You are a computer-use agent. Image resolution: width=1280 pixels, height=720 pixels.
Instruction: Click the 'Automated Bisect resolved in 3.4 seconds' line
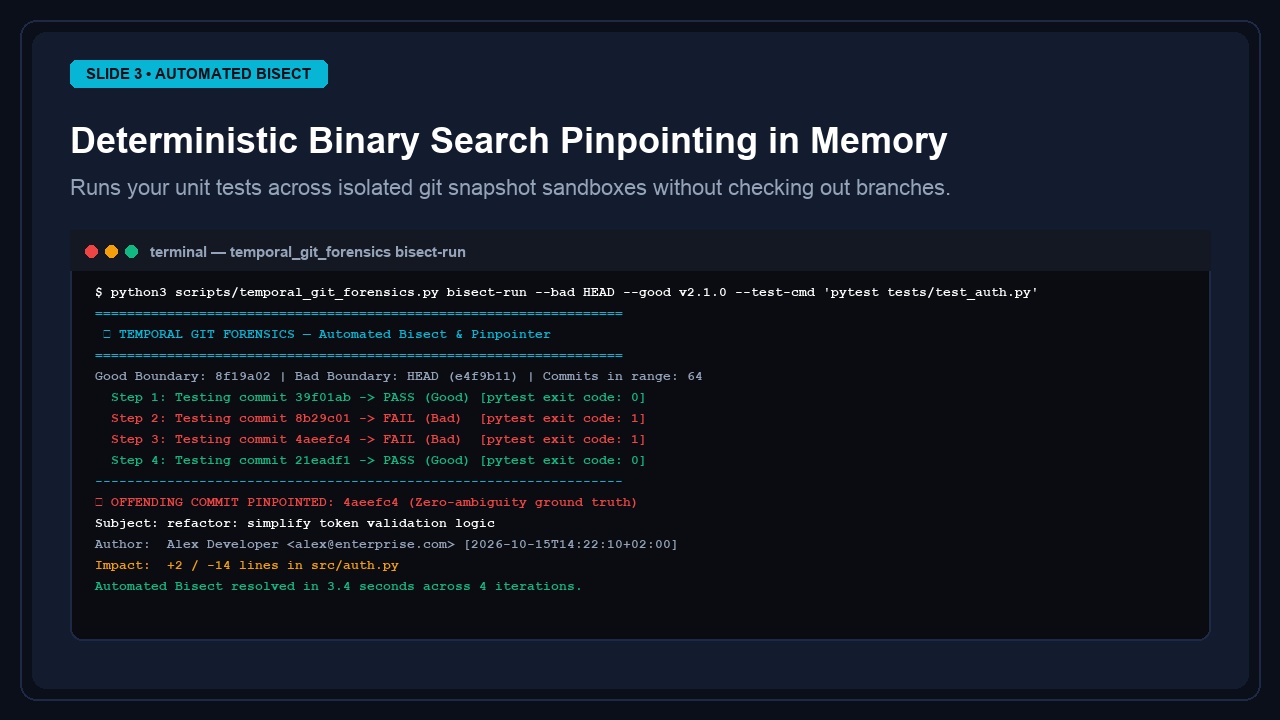coord(338,587)
